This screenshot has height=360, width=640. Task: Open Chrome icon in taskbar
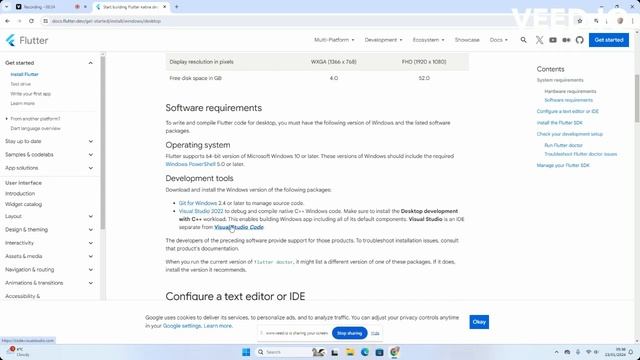coord(394,352)
